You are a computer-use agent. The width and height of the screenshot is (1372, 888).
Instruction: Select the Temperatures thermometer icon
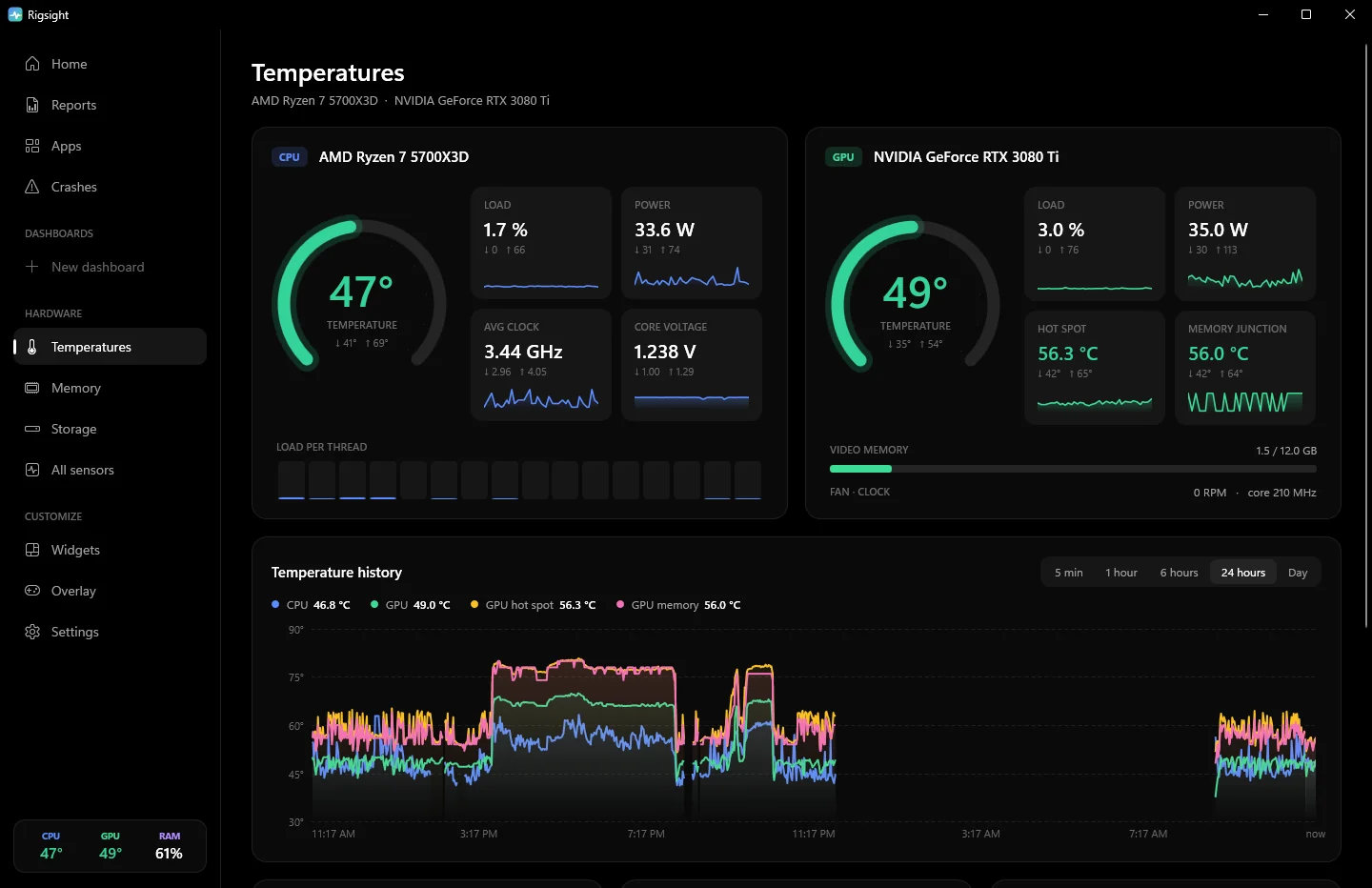pyautogui.click(x=32, y=347)
